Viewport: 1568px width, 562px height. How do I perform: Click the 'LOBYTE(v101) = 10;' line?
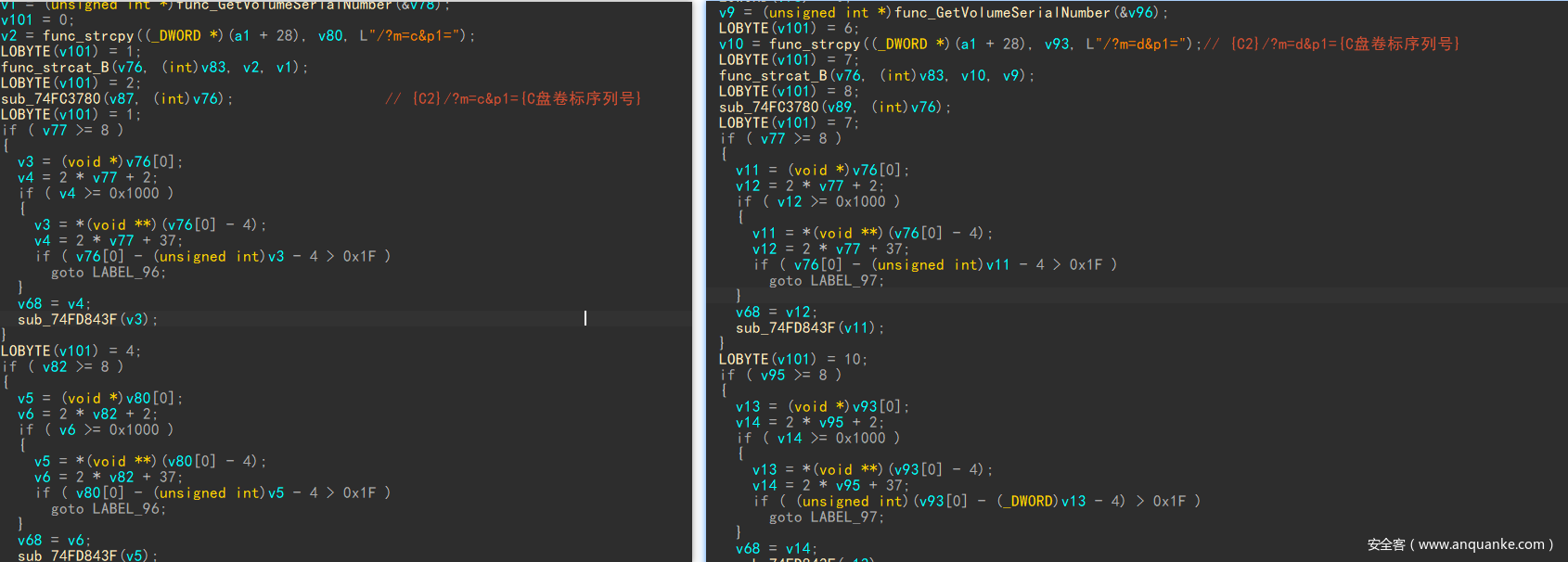point(792,360)
